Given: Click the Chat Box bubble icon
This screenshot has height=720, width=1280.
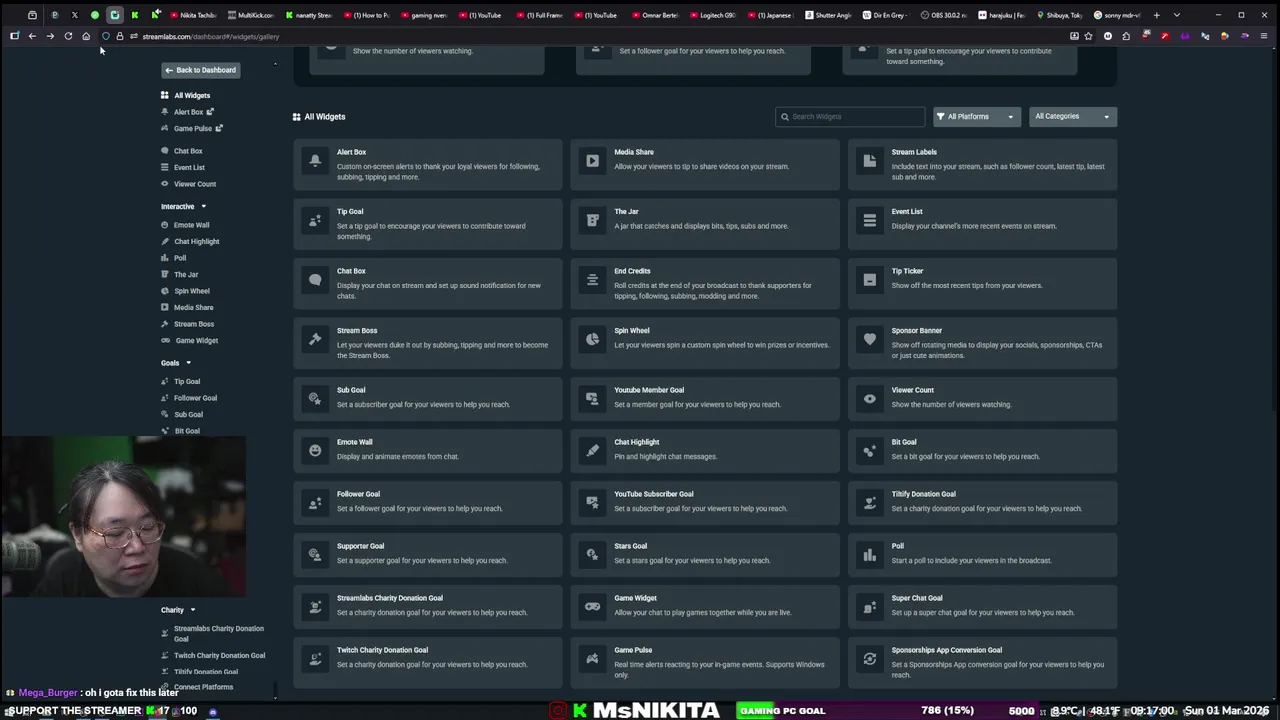Looking at the screenshot, I should click(315, 280).
